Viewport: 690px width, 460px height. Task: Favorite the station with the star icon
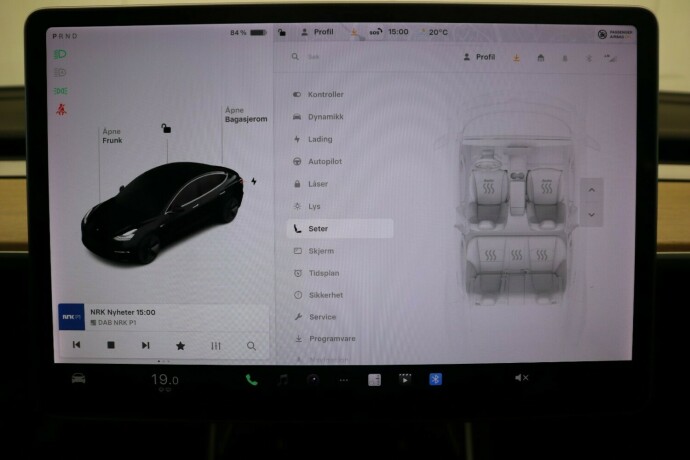[180, 346]
